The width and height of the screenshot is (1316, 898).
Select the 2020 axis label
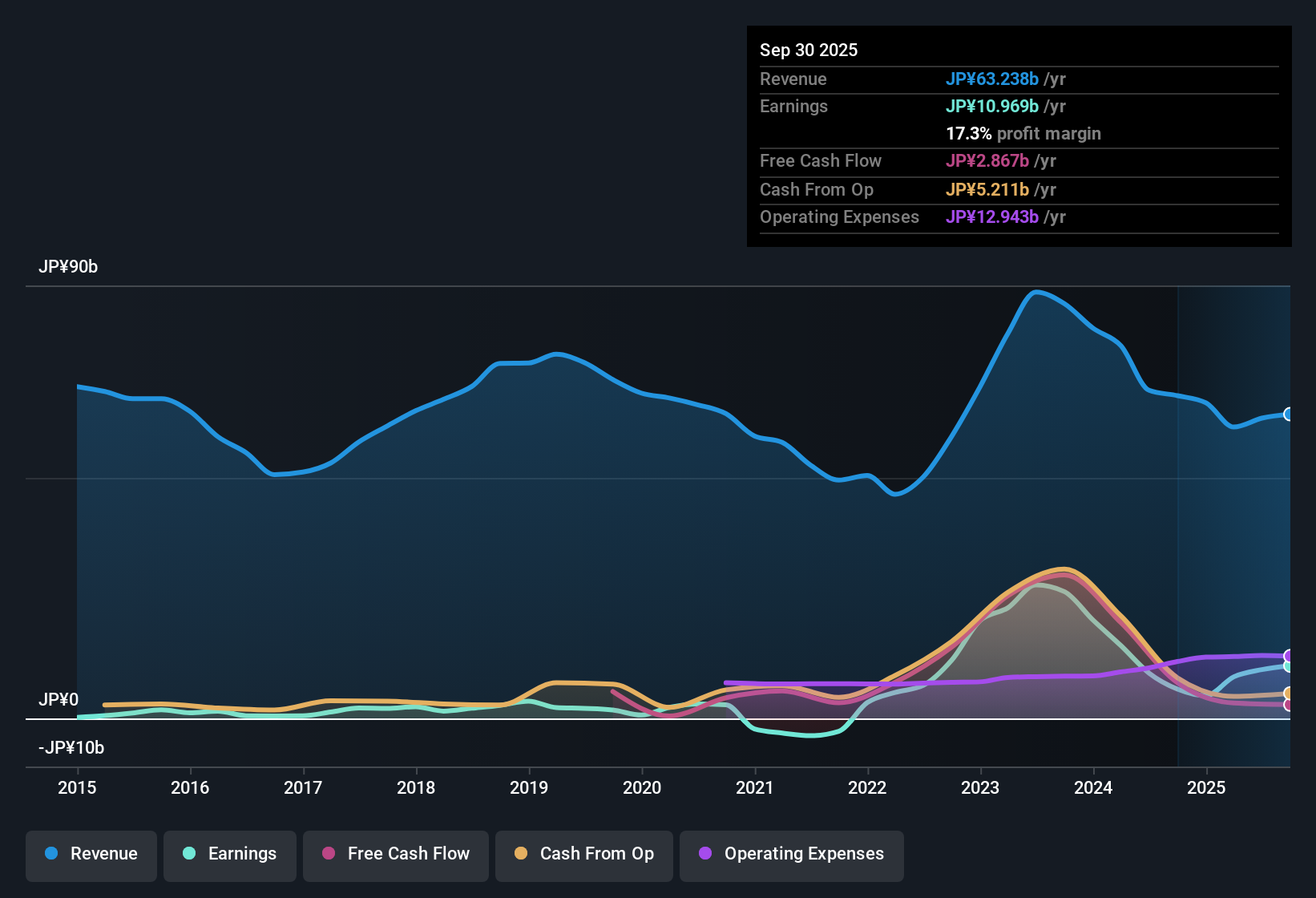click(x=642, y=788)
